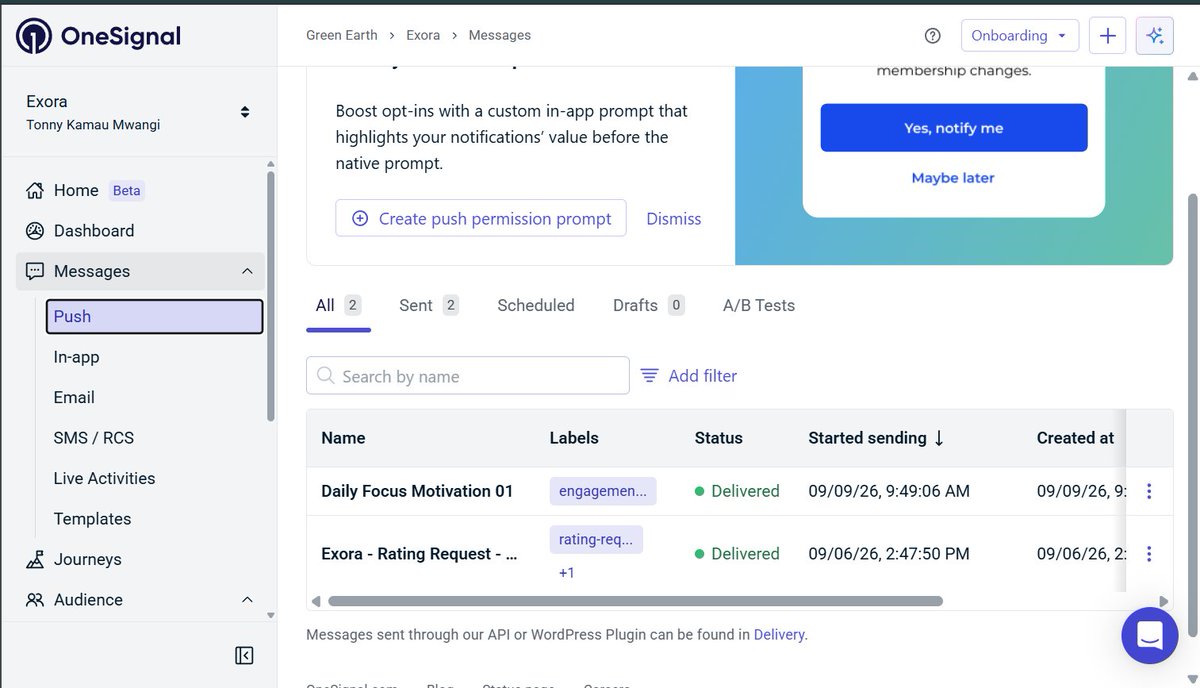Click the Dashboard gauge icon
Viewport: 1200px width, 688px height.
35,231
